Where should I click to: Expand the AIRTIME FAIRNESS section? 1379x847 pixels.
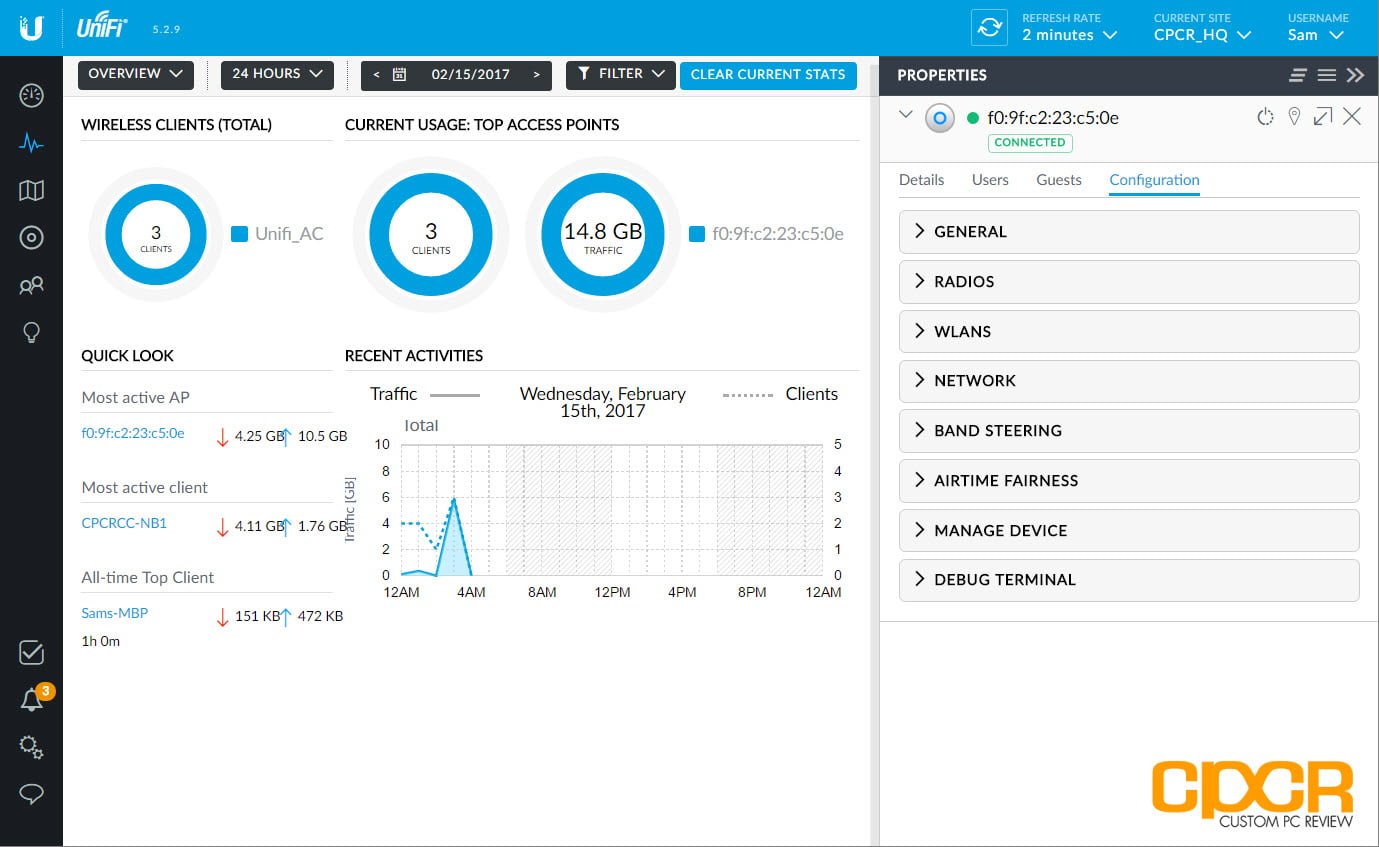pyautogui.click(x=1129, y=480)
